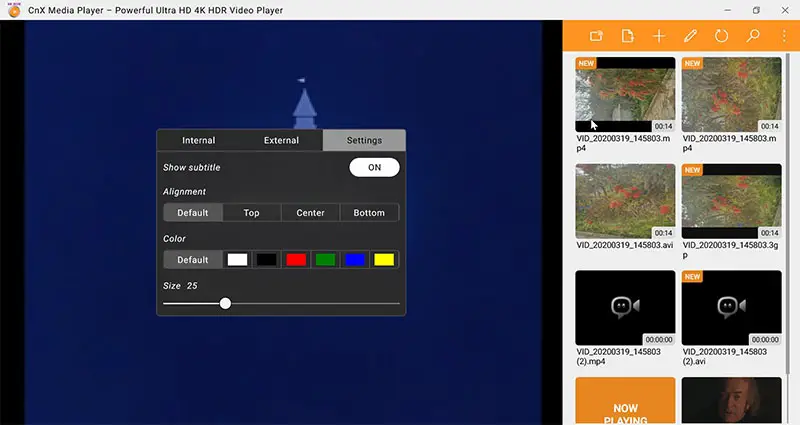800x425 pixels.
Task: Choose the Default subtitle color
Action: (x=193, y=260)
